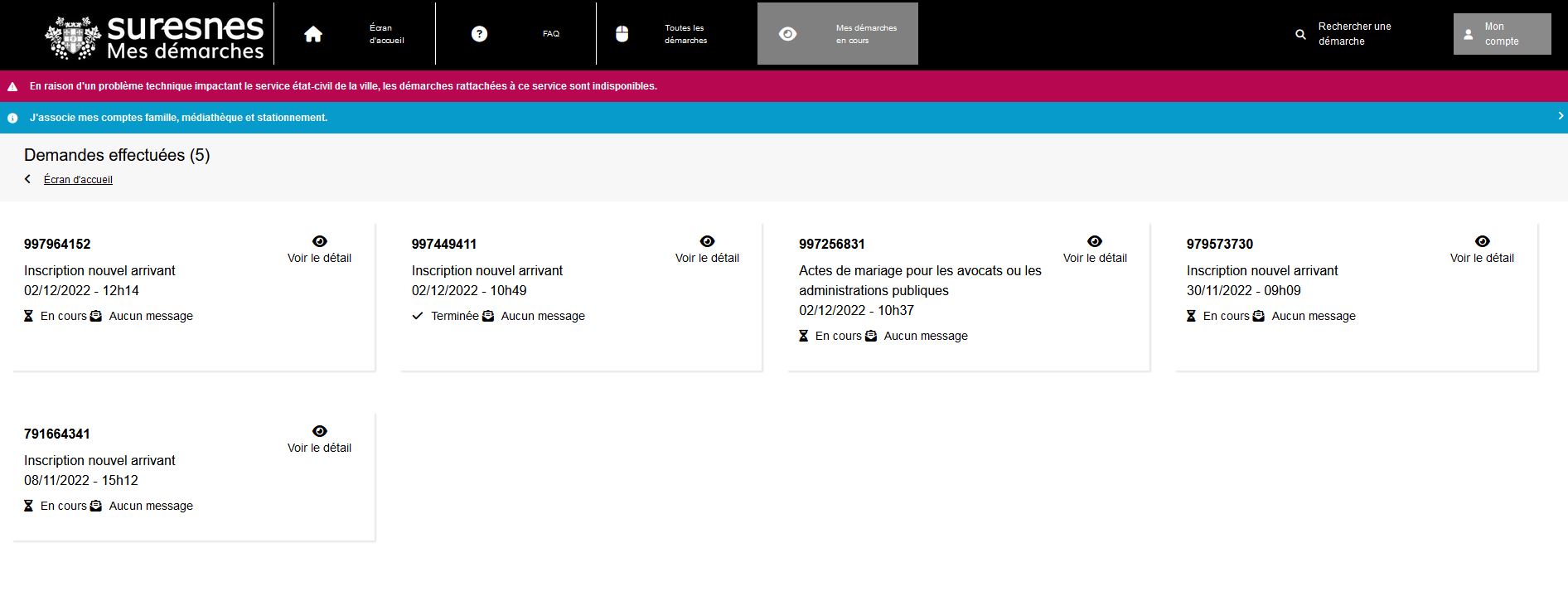Click Terminée status text
Viewport: 1568px width, 616px height.
pos(455,316)
